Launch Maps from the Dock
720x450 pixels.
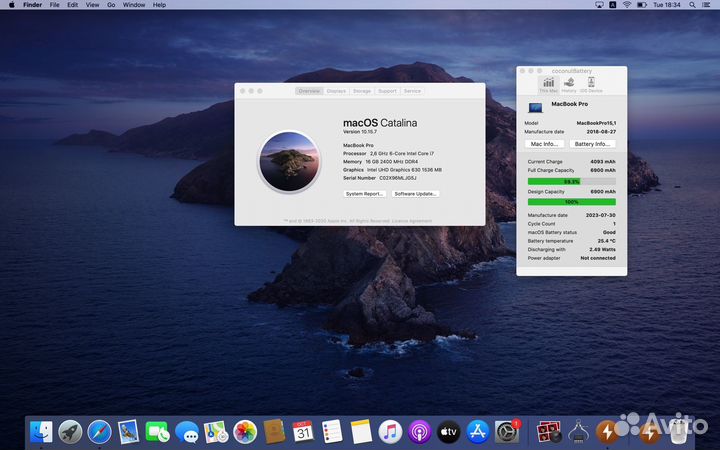(216, 432)
